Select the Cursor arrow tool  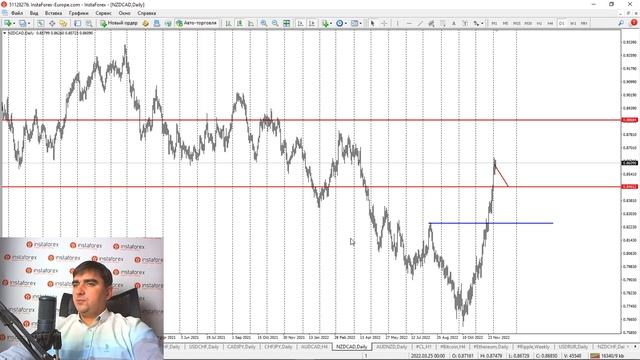pos(372,23)
